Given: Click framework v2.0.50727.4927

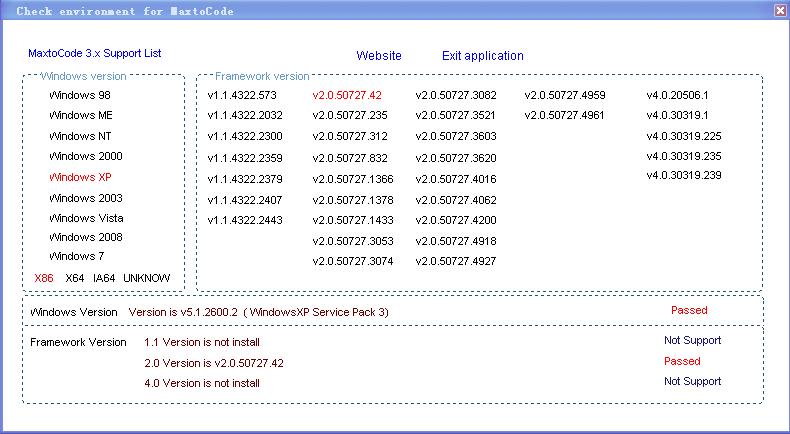Looking at the screenshot, I should pyautogui.click(x=456, y=261).
